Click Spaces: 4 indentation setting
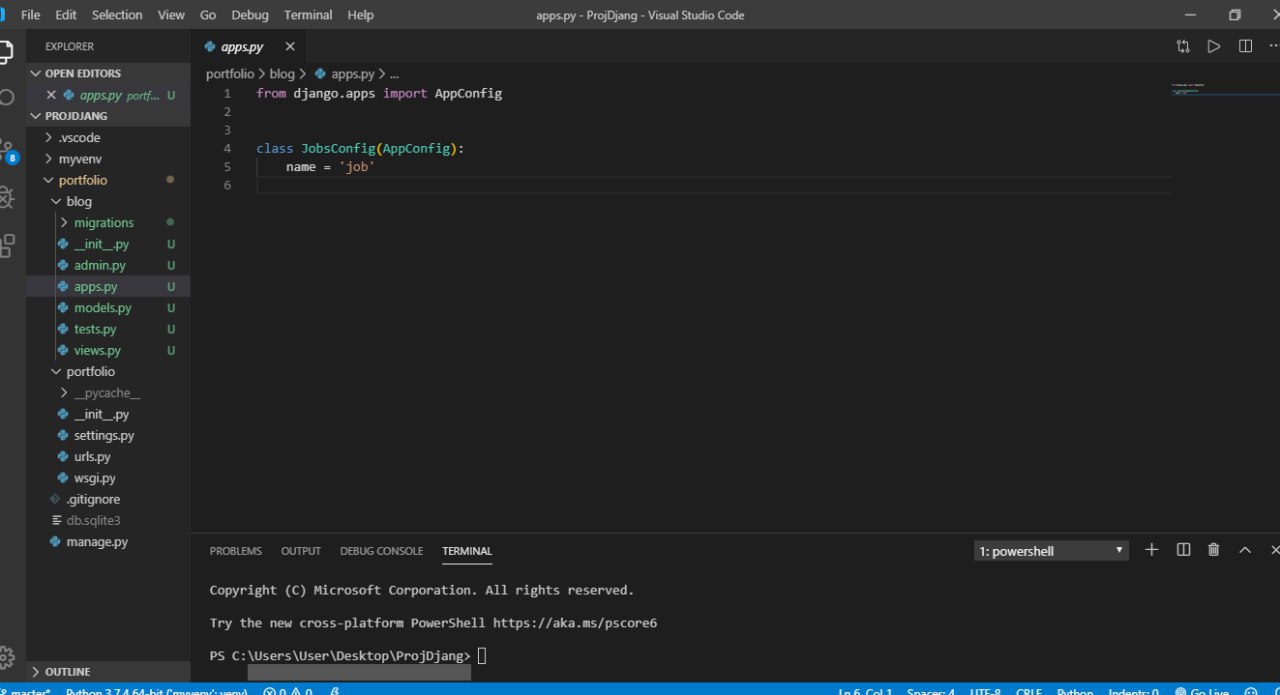 [x=930, y=690]
